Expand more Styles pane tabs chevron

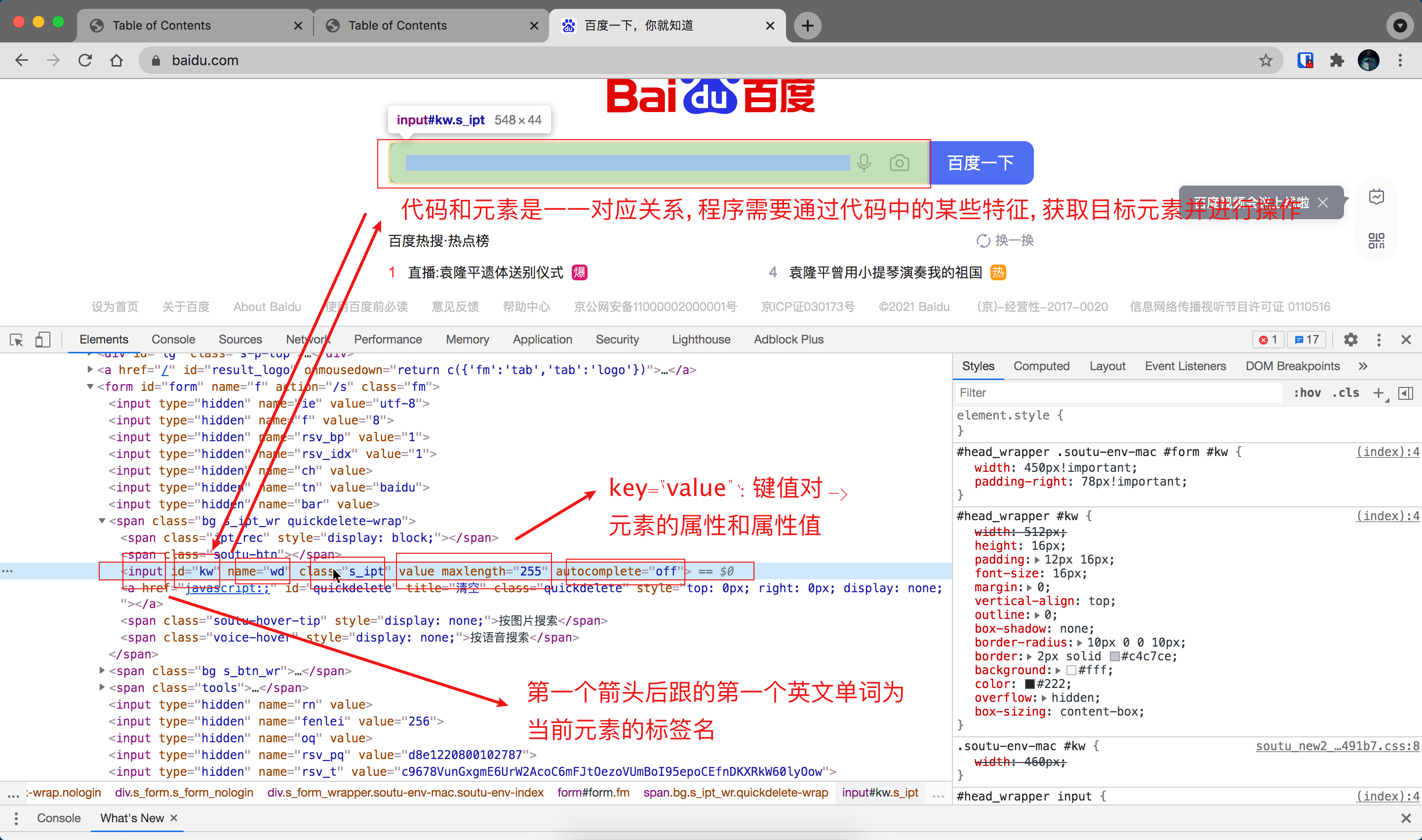click(x=1363, y=366)
